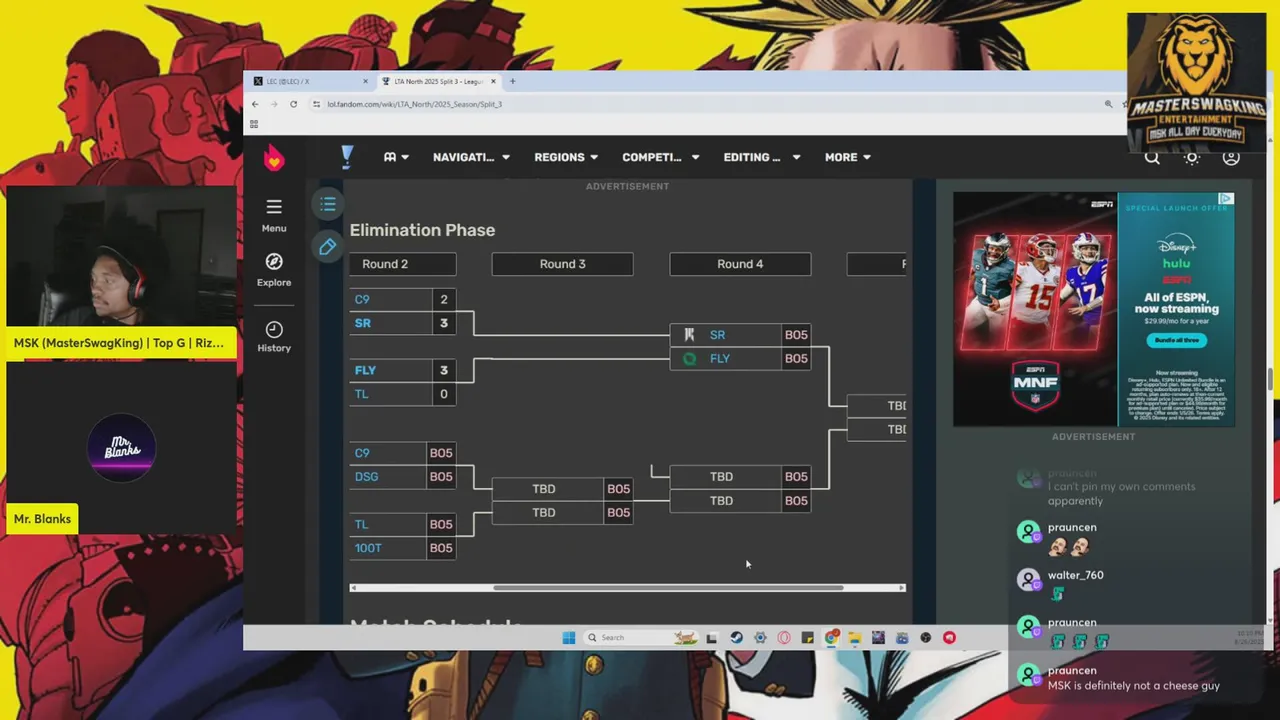Expand the REGIONS dropdown menu

point(566,157)
